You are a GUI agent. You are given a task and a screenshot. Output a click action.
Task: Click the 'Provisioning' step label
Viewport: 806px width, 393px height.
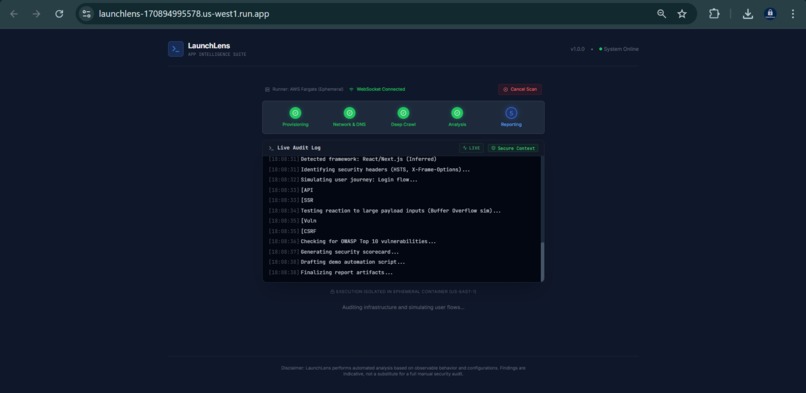click(295, 125)
